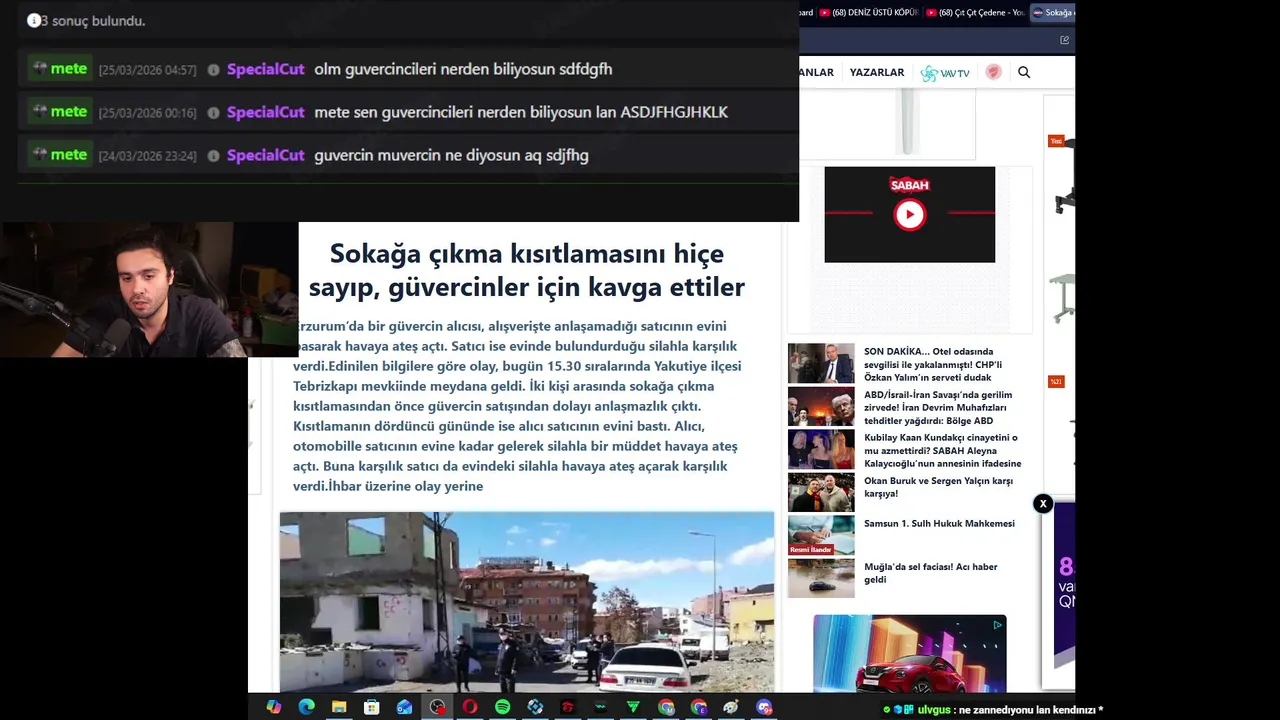Viewport: 1280px width, 720px height.
Task: Open Microsoft Store taskbar icon
Action: (x=372, y=707)
